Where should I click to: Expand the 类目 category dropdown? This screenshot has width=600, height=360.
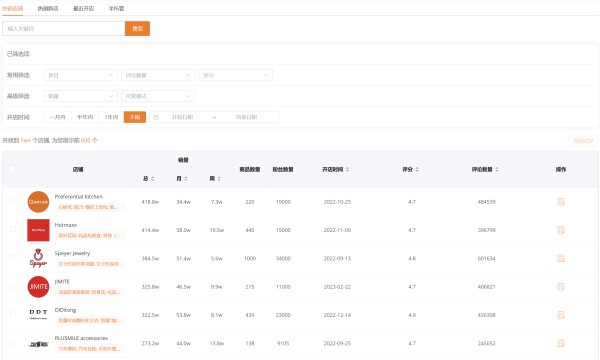[80, 75]
